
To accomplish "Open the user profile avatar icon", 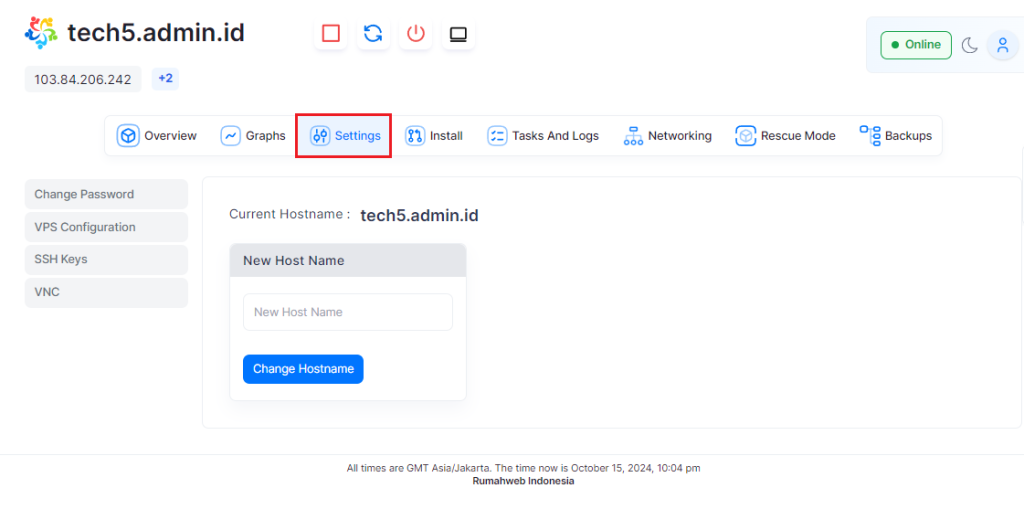I will click(1002, 45).
